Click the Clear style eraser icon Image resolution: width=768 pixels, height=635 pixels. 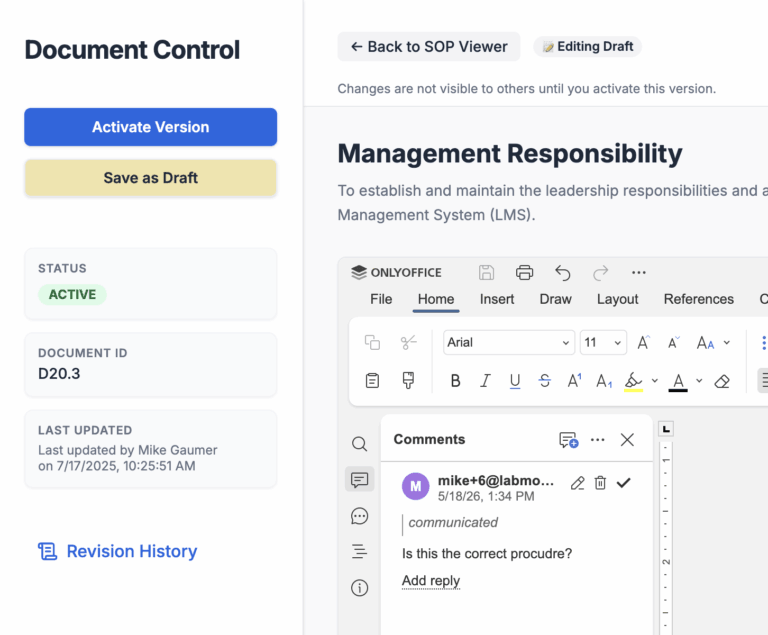click(x=722, y=381)
